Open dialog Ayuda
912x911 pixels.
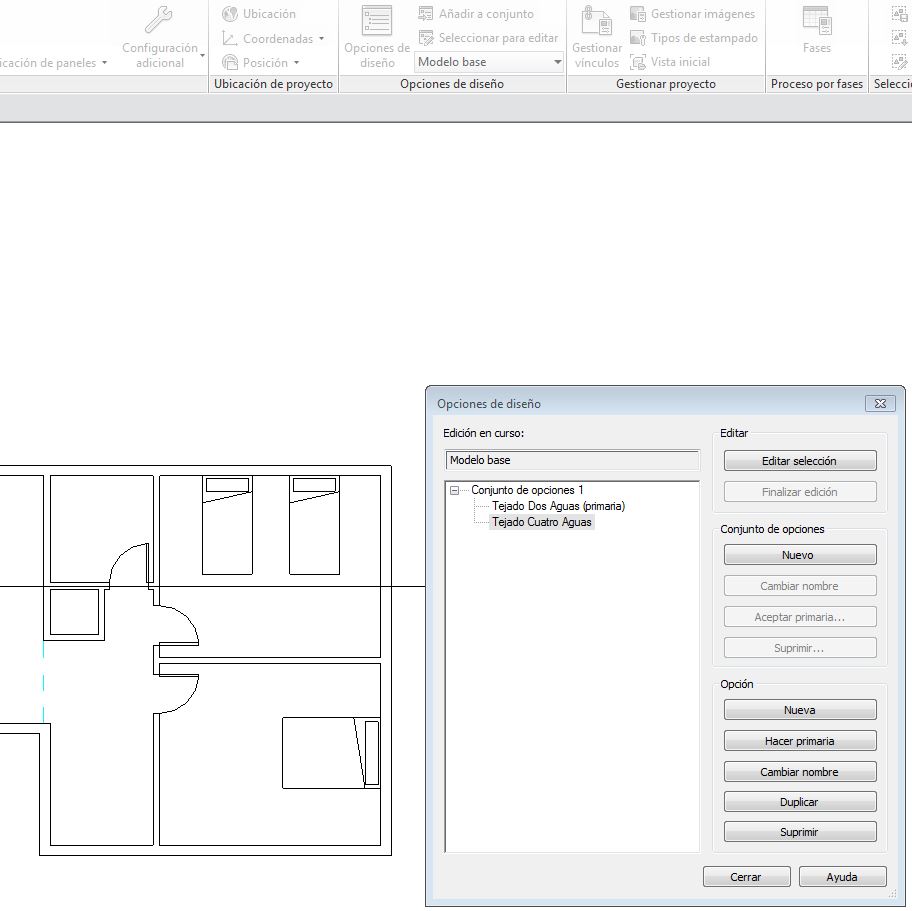842,876
